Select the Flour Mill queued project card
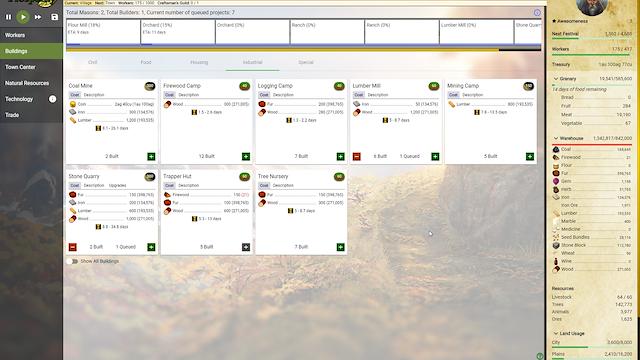This screenshot has height=360, width=640. tap(103, 32)
